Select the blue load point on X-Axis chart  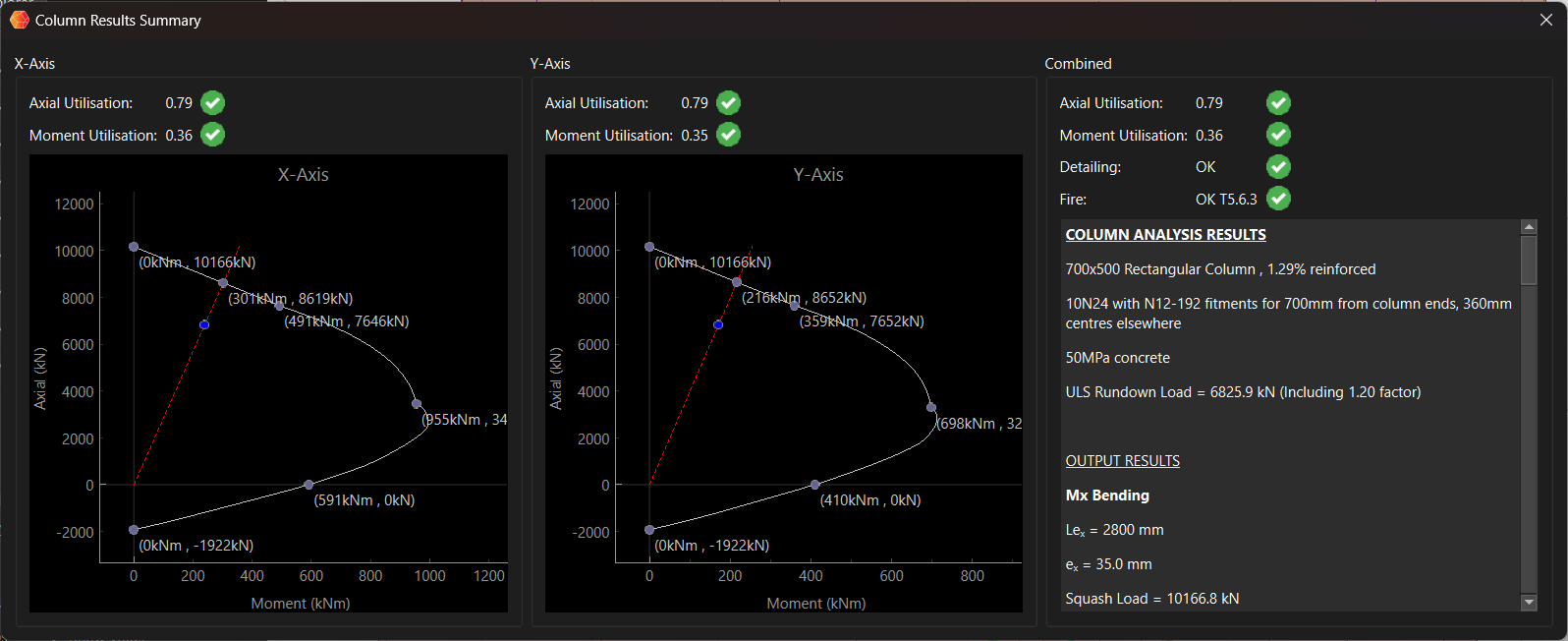[203, 324]
